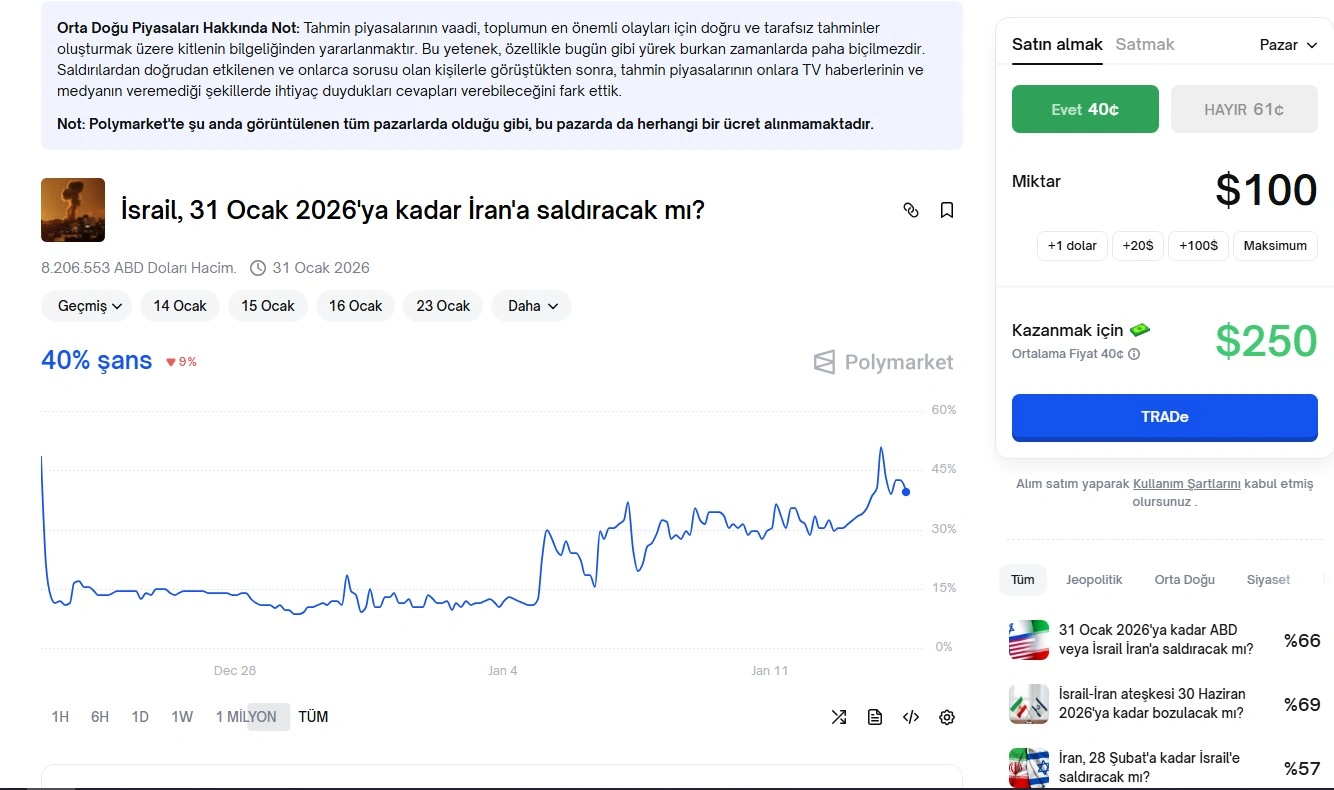Screen dimensions: 1334x790
Task: Select the Evet 40¢ outcome button
Action: click(1085, 109)
